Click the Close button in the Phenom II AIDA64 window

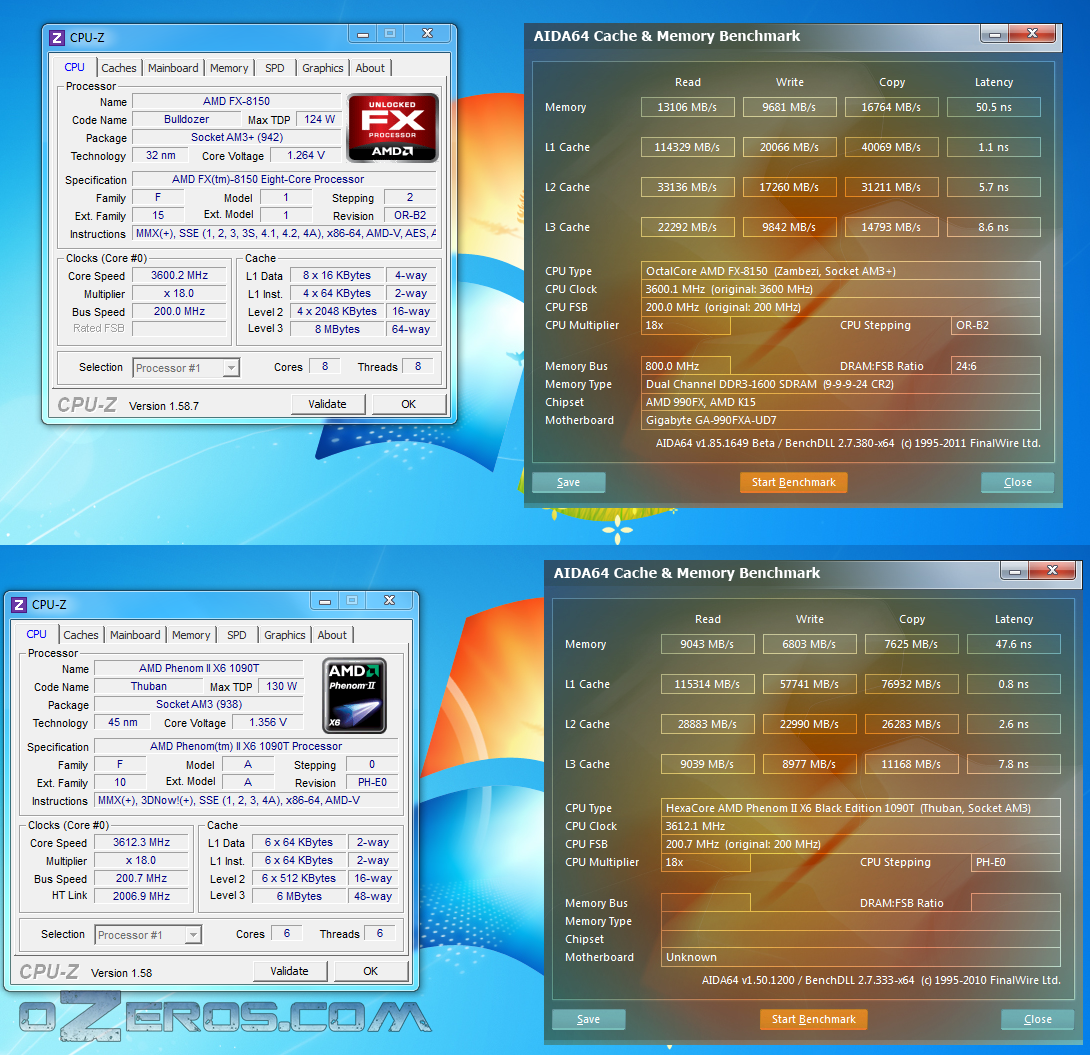tap(1038, 1020)
